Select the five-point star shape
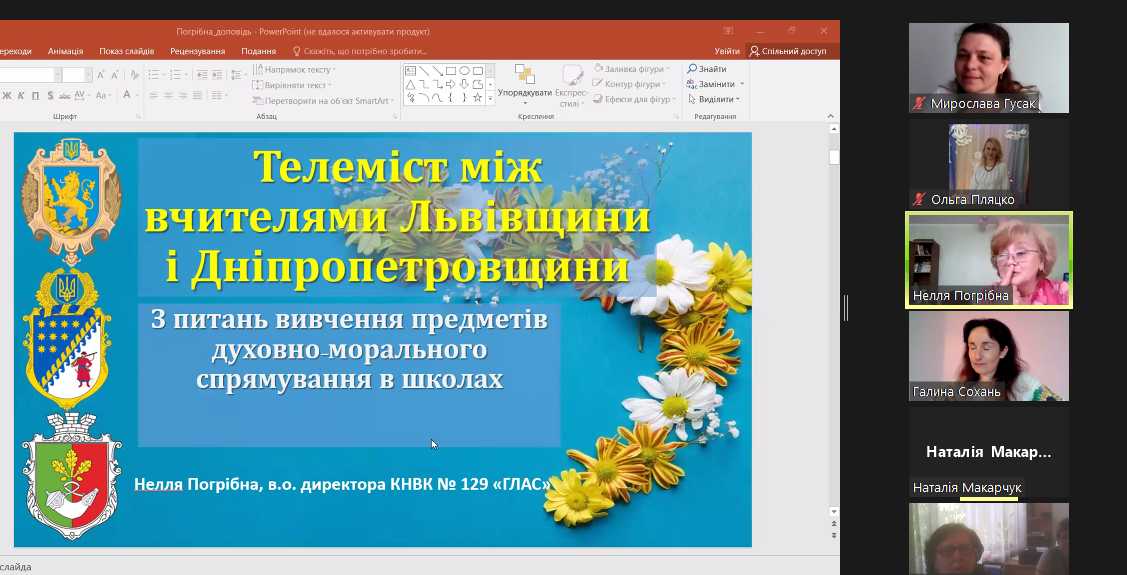This screenshot has width=1127, height=575. (477, 98)
